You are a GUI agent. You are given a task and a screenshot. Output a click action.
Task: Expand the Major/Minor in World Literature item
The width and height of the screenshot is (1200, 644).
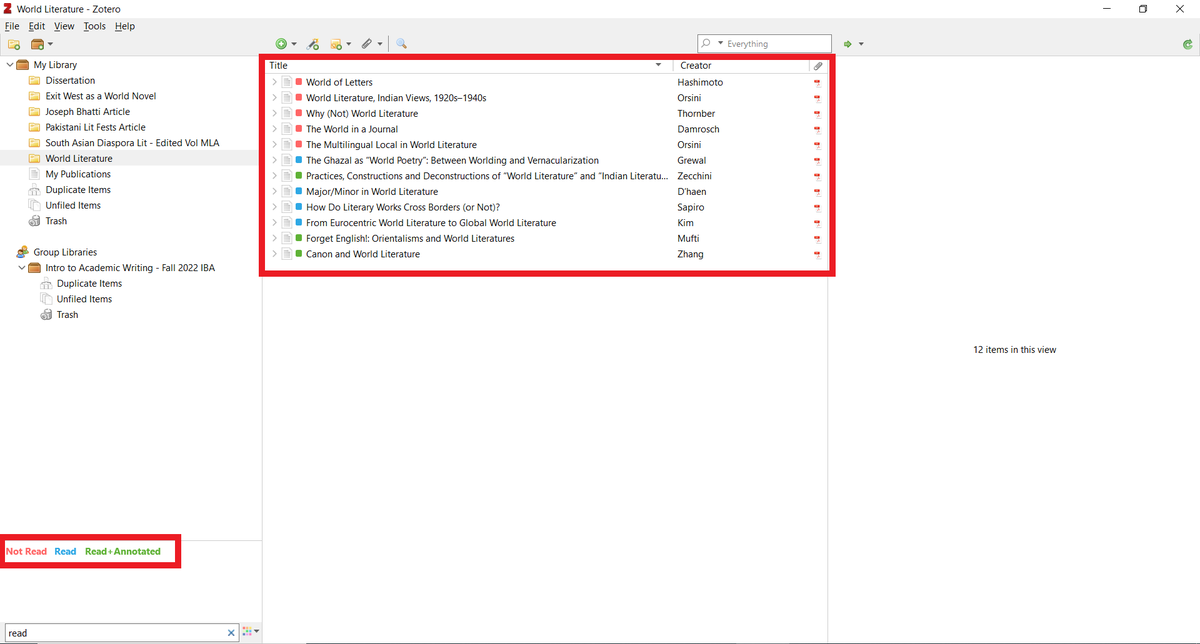point(274,192)
